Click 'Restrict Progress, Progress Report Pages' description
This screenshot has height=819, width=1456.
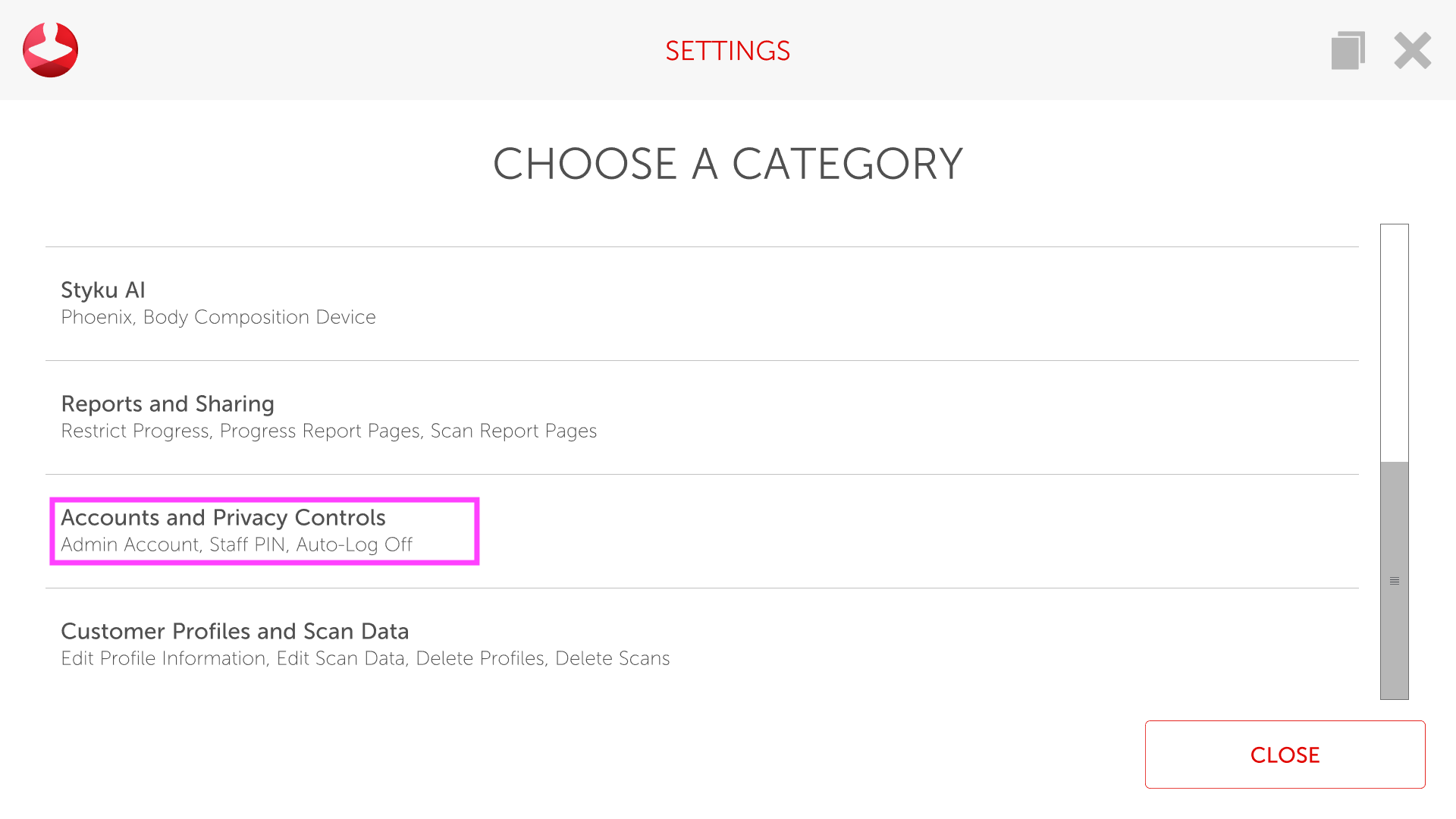[x=240, y=431]
